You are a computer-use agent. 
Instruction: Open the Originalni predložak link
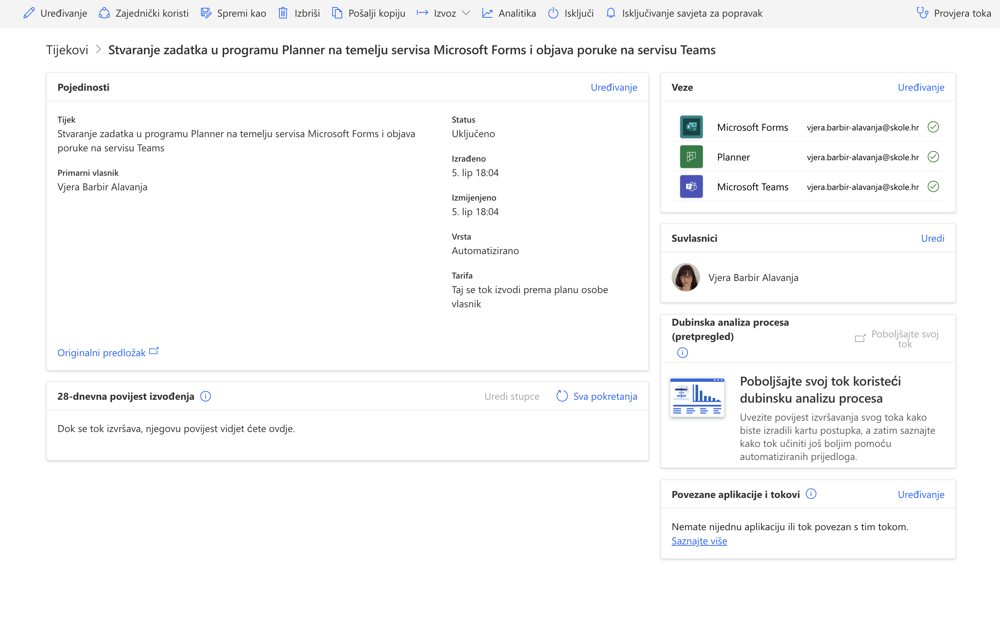101,353
